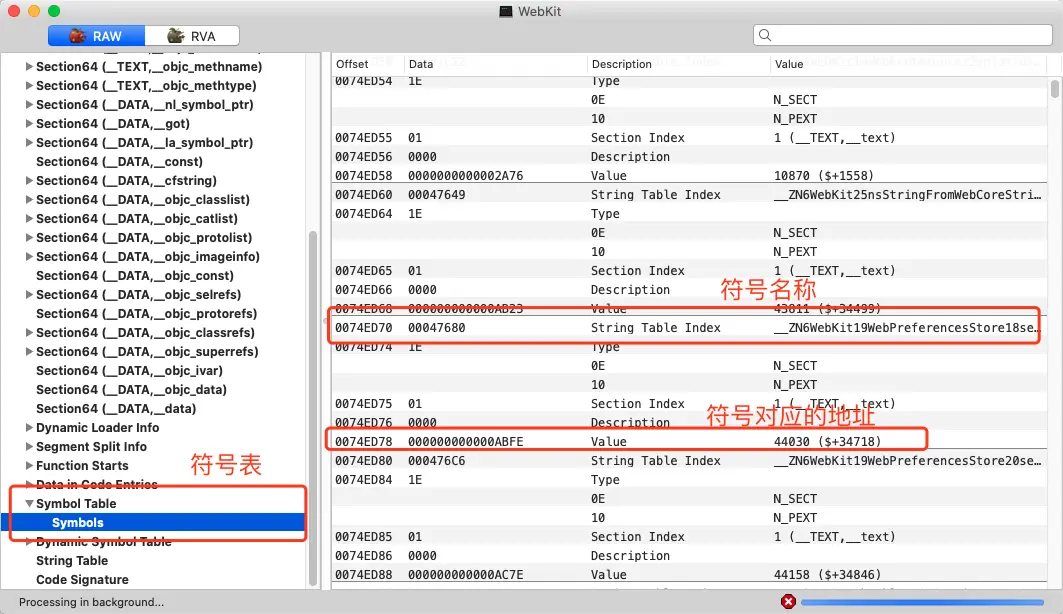Click data value 000000000000ABFE

(x=466, y=441)
